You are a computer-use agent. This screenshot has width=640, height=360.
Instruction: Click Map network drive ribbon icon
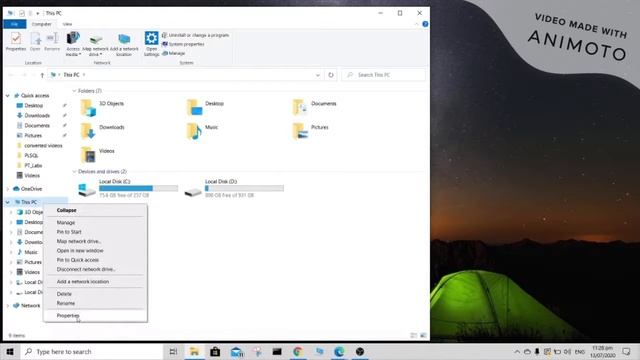[x=96, y=43]
